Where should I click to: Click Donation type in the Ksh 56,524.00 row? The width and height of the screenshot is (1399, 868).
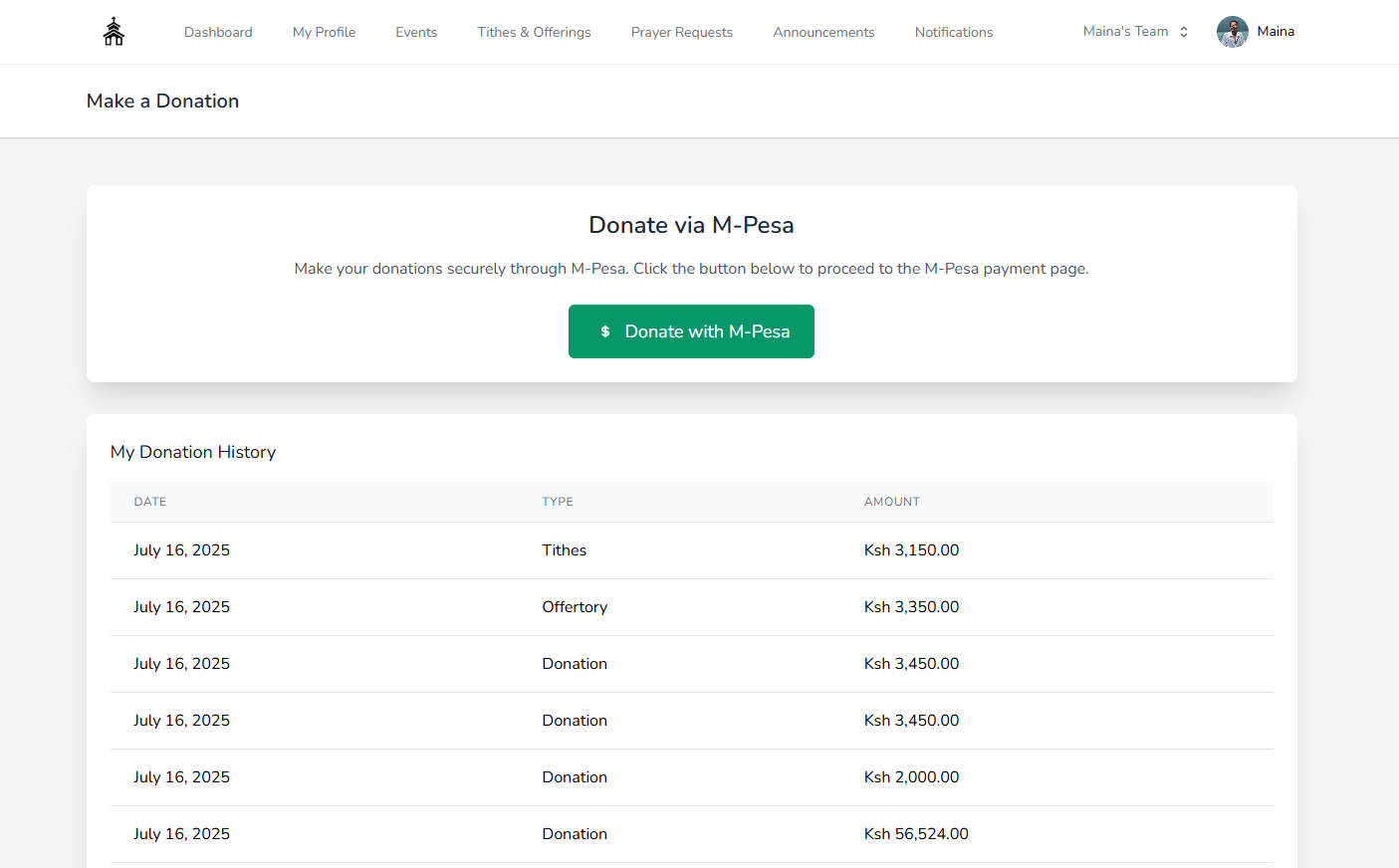click(x=575, y=834)
